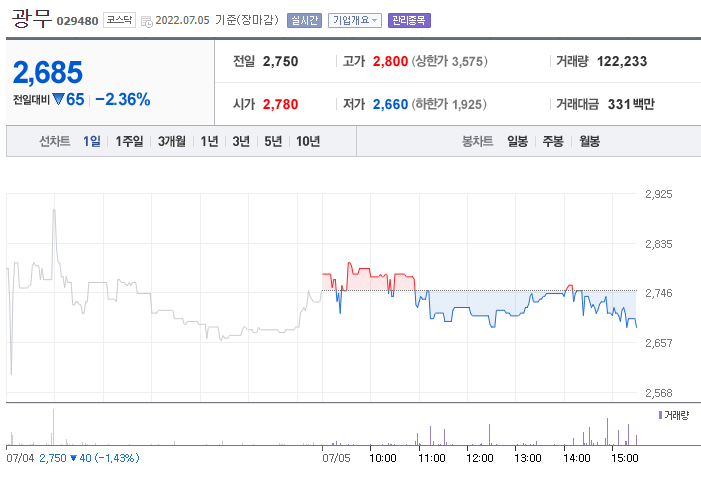Click the 13:00 time axis label

[x=528, y=458]
